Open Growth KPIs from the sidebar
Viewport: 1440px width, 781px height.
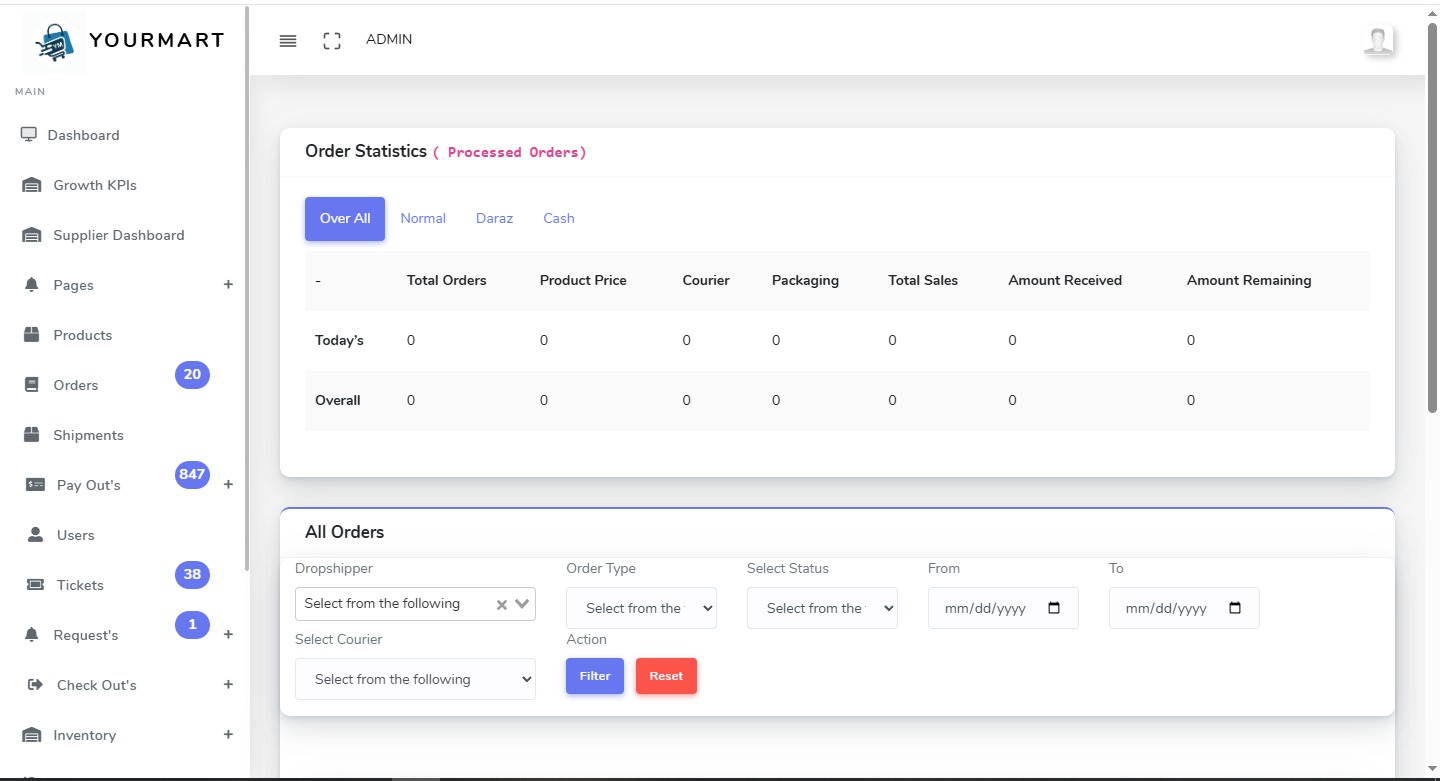point(95,185)
